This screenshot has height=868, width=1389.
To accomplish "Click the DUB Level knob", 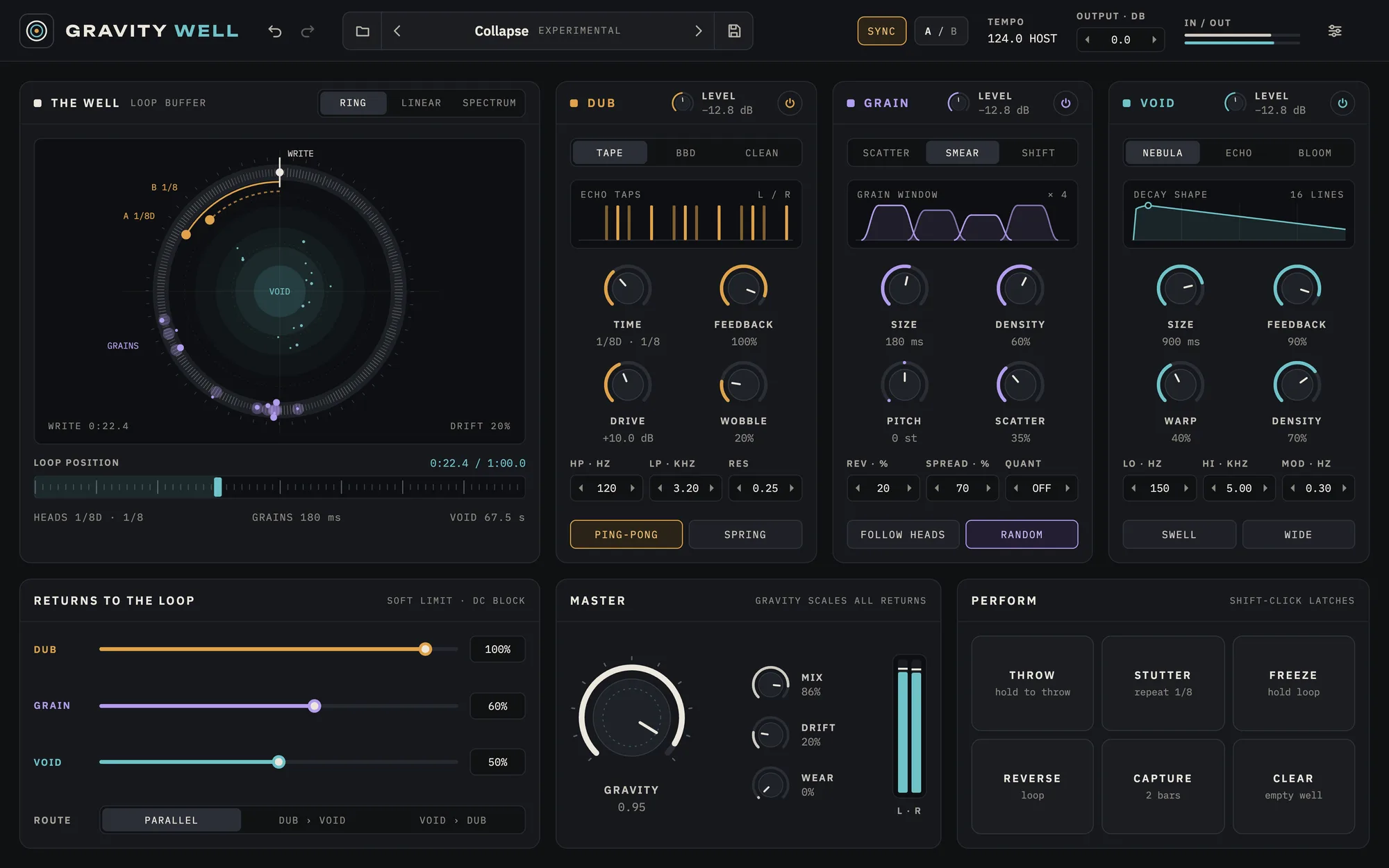I will pos(682,103).
